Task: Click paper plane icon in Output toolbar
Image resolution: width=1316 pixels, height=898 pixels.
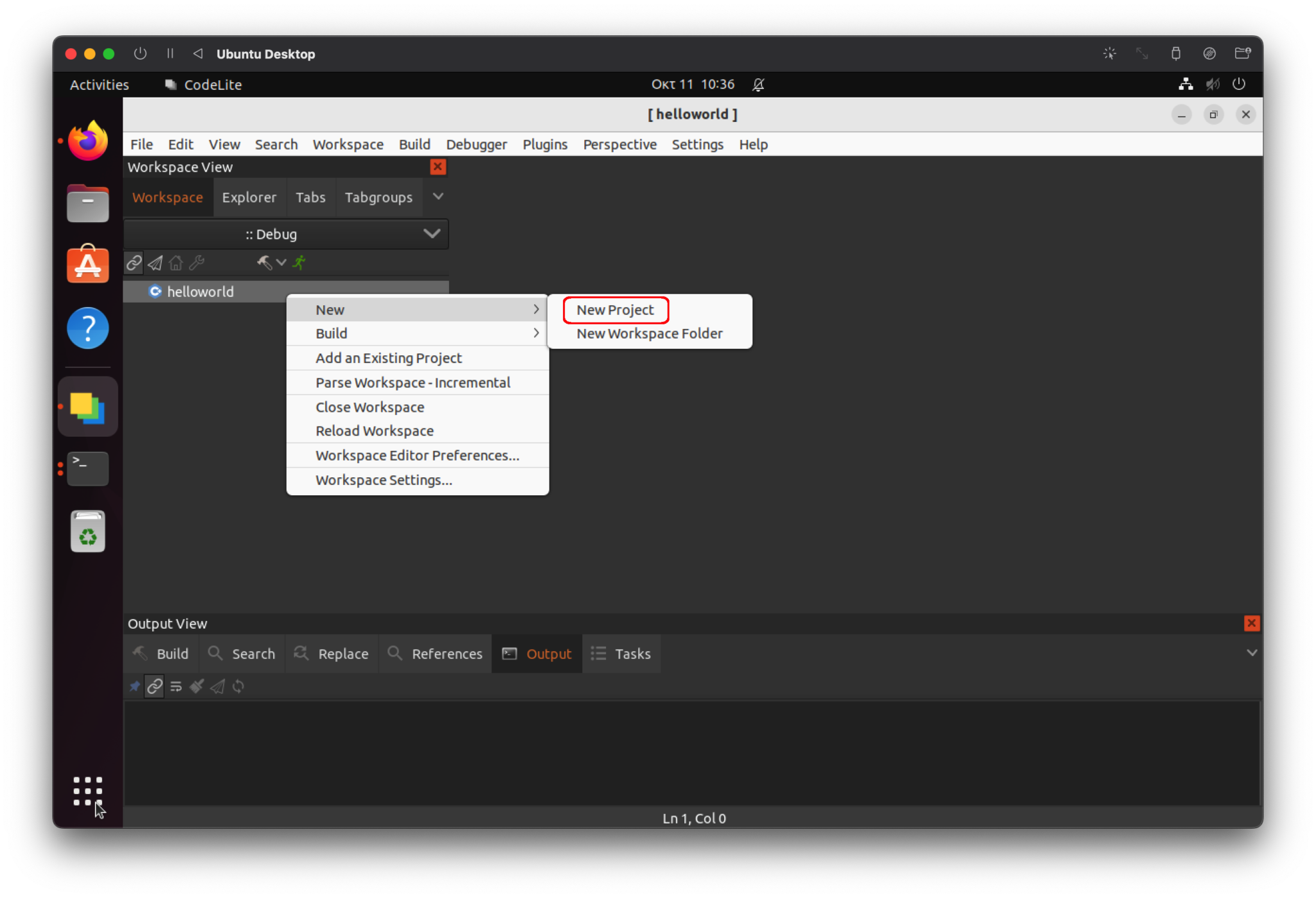Action: coord(217,686)
